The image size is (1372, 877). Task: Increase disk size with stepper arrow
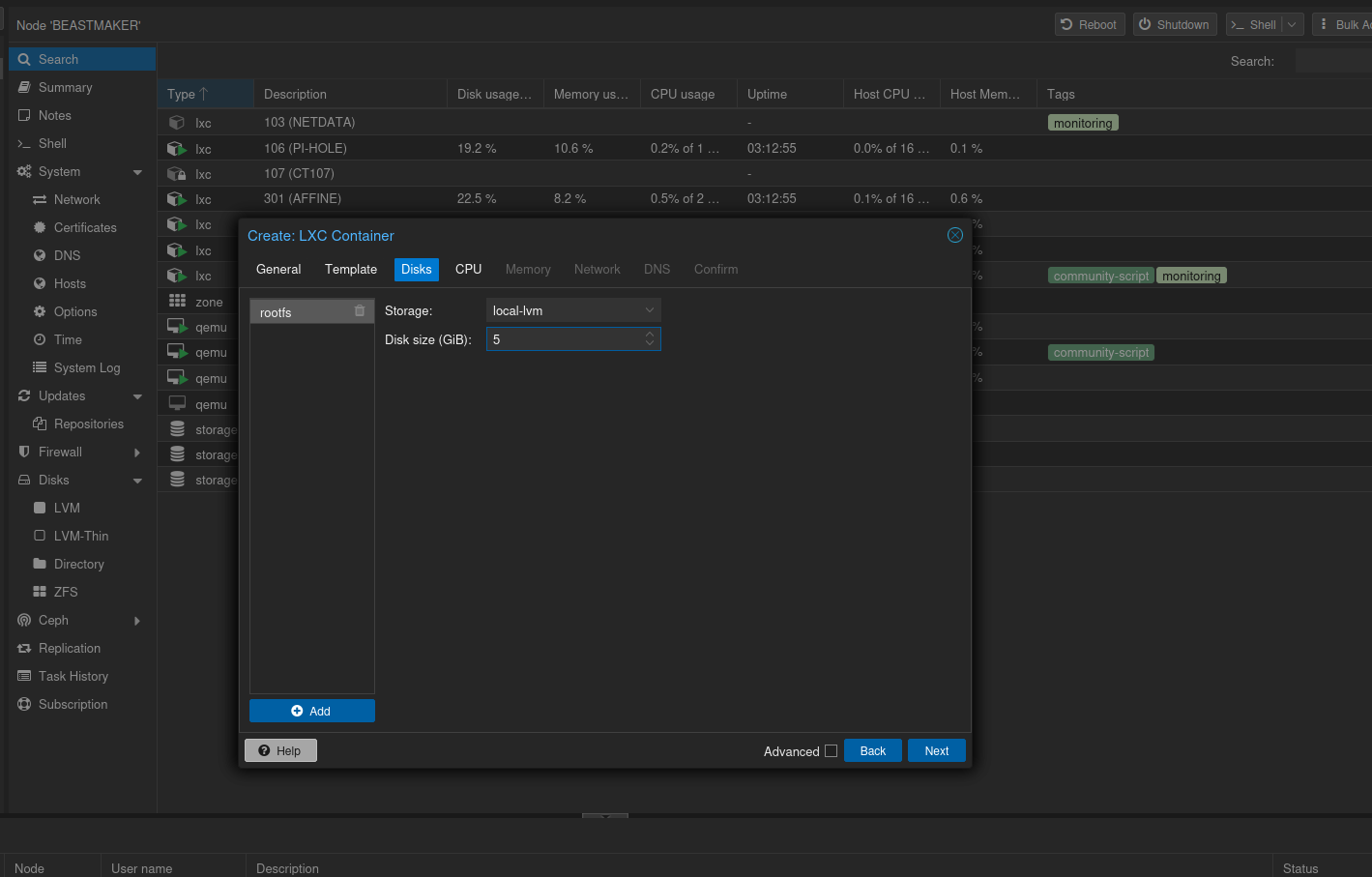[650, 334]
